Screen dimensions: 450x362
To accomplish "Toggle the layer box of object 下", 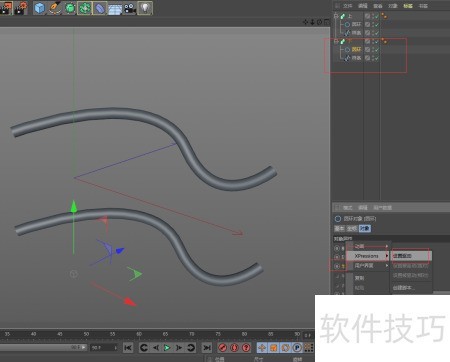I will click(367, 41).
